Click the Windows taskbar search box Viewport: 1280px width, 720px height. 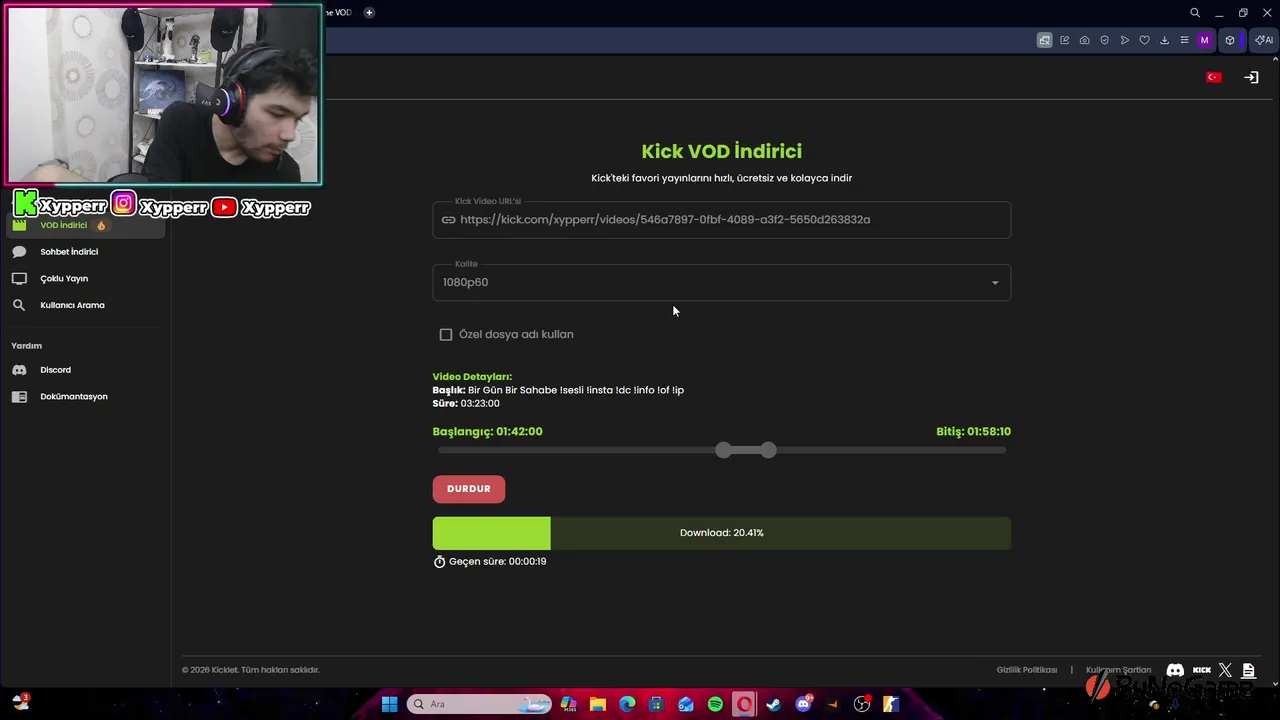pos(479,704)
